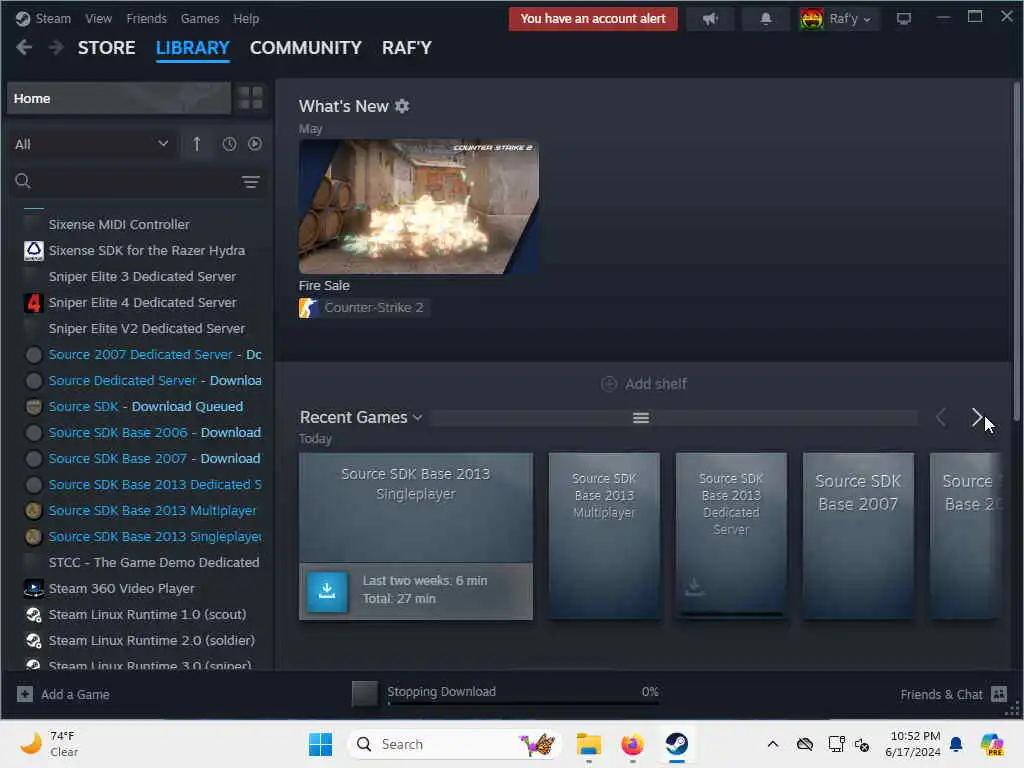The image size is (1024, 768).
Task: Open the bell notifications icon
Action: 765,19
